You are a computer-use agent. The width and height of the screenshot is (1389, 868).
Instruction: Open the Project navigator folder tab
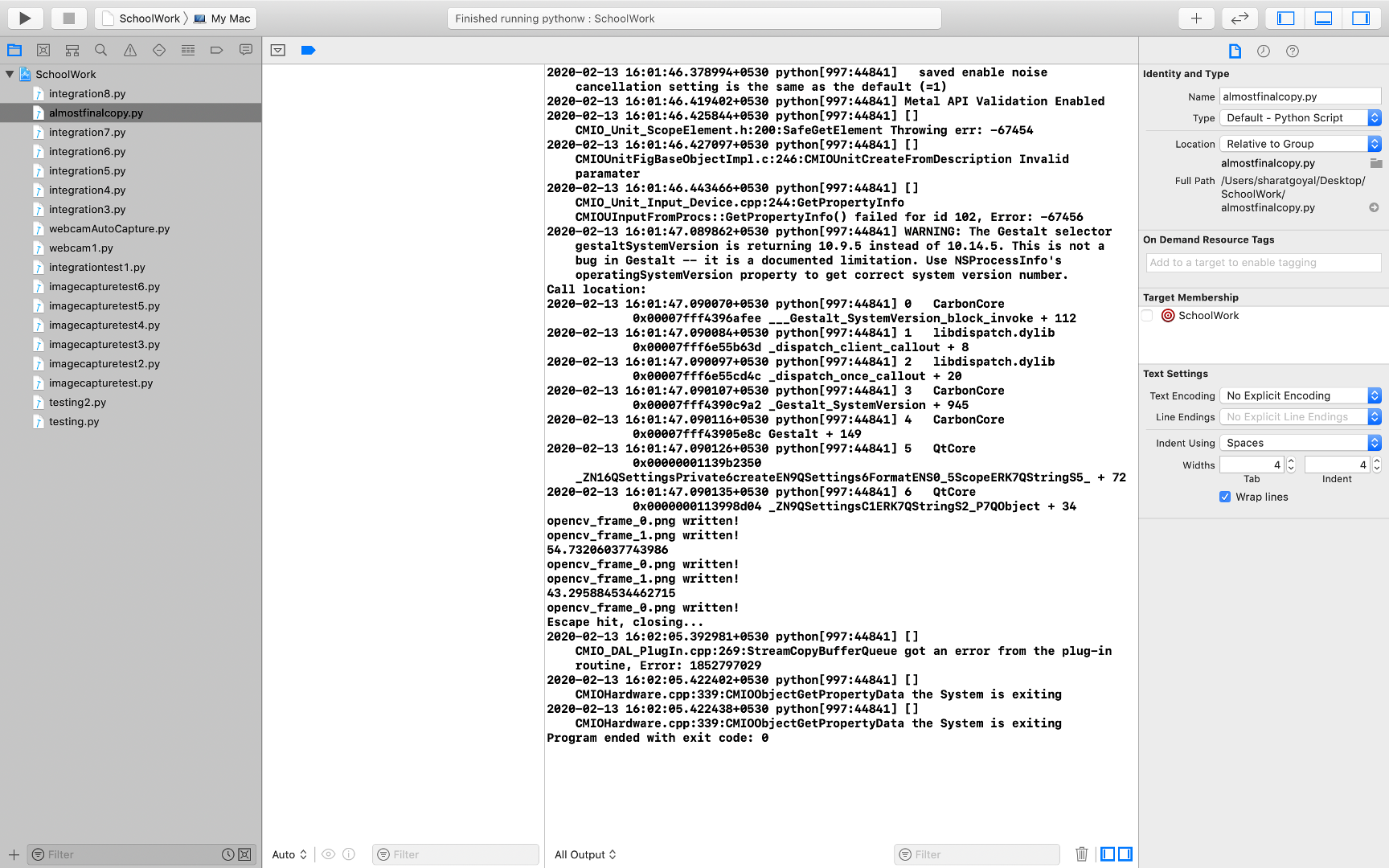14,50
